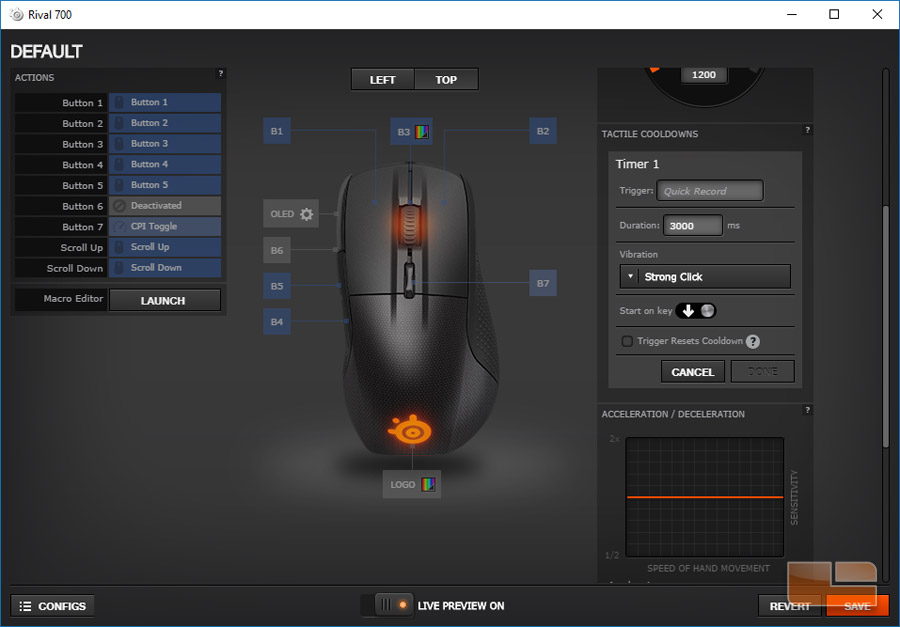This screenshot has width=900, height=627.
Task: Click the Rival 700 title bar icon
Action: pyautogui.click(x=17, y=14)
